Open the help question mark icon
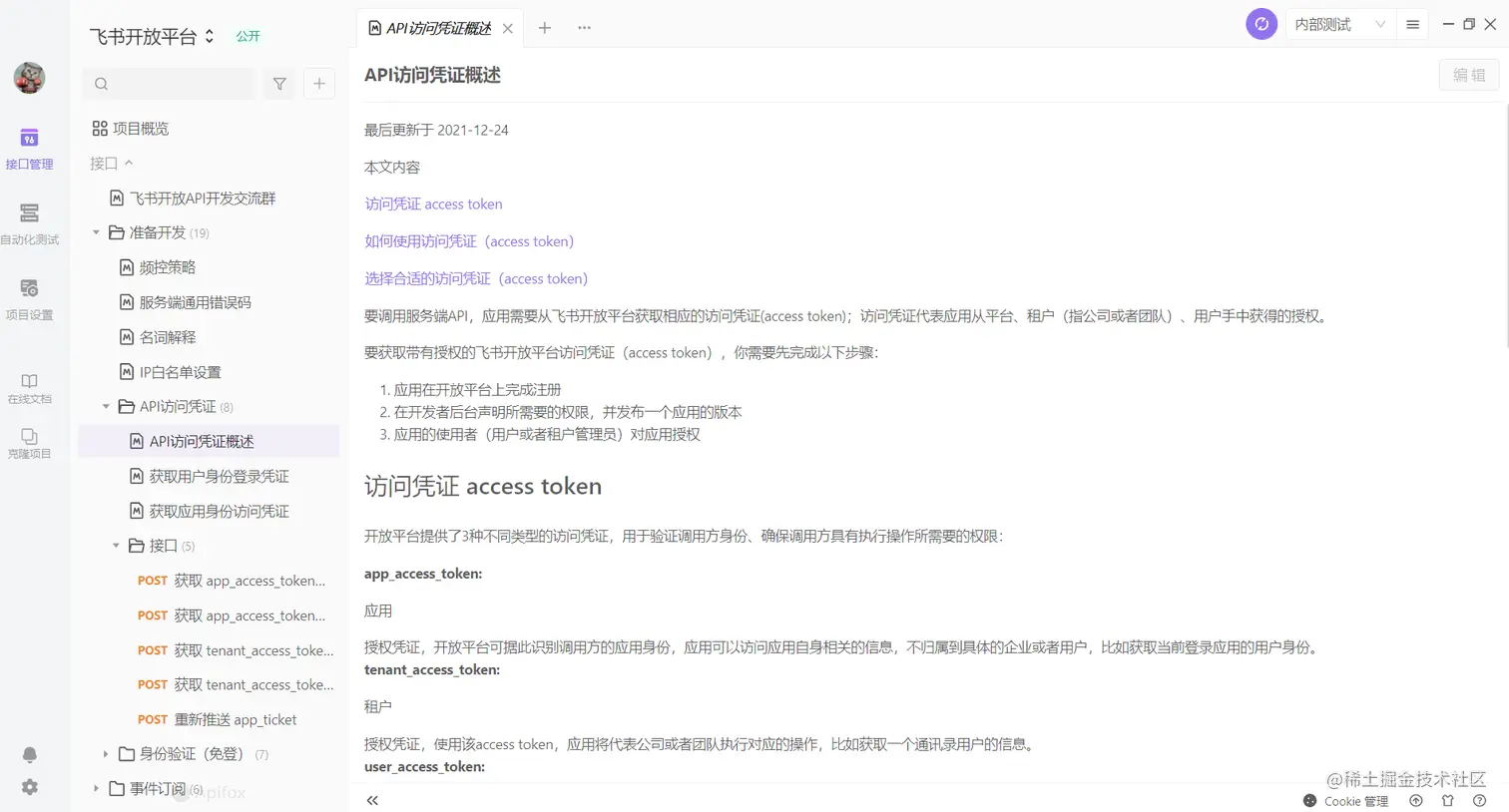Screen dimensions: 1509x812 pos(1480,801)
